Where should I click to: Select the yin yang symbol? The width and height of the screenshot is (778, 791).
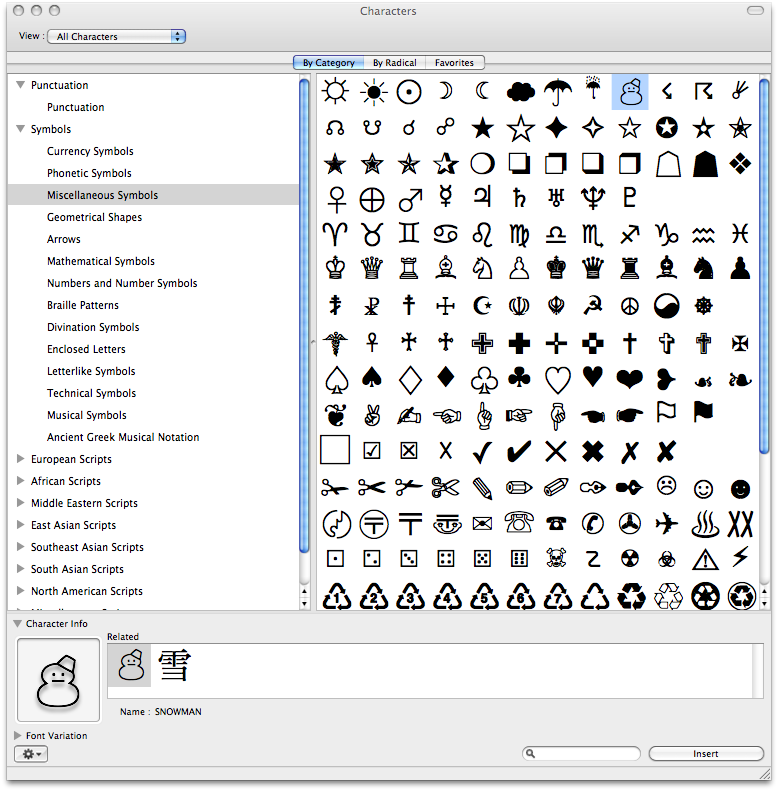[666, 305]
